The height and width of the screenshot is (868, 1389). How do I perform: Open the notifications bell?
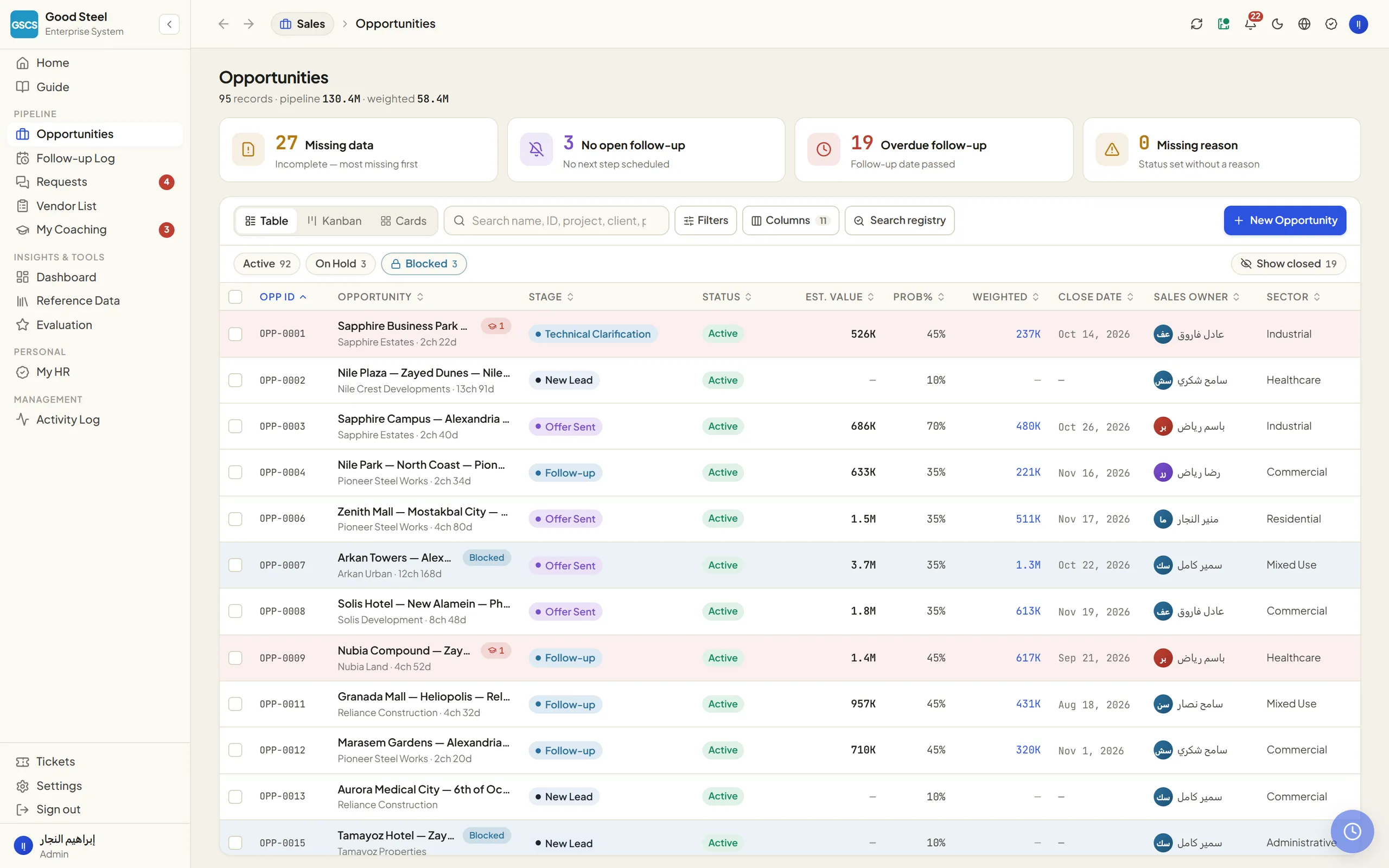[x=1250, y=24]
